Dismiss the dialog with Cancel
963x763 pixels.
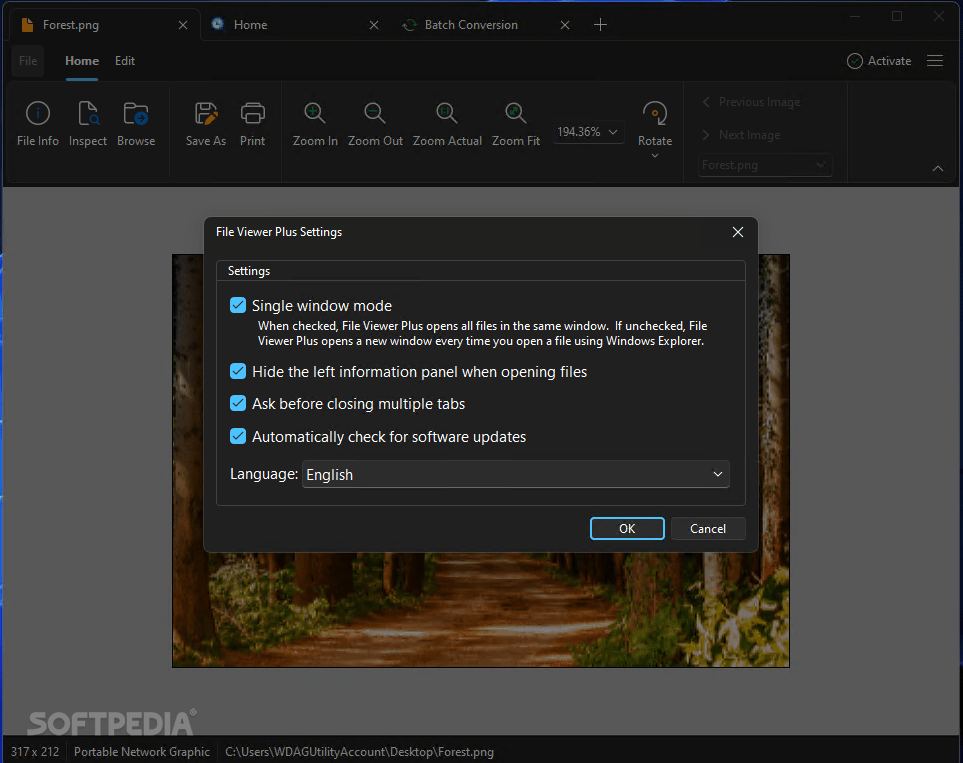pyautogui.click(x=708, y=528)
